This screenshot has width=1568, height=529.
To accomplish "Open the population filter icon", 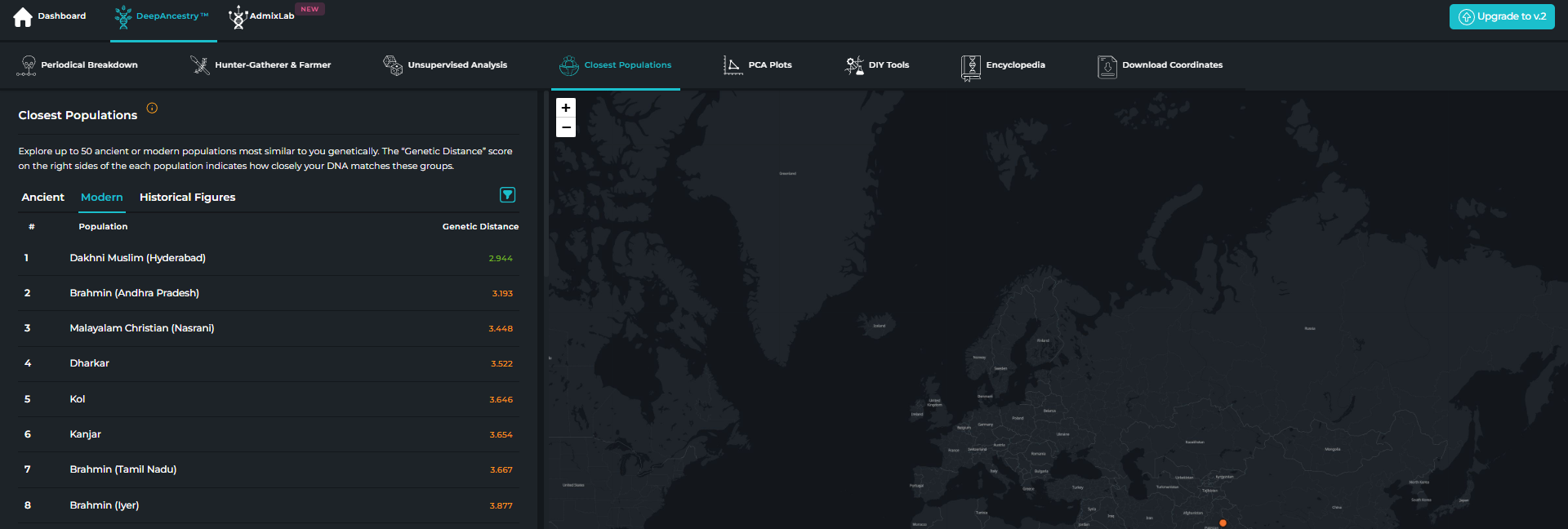I will coord(507,194).
